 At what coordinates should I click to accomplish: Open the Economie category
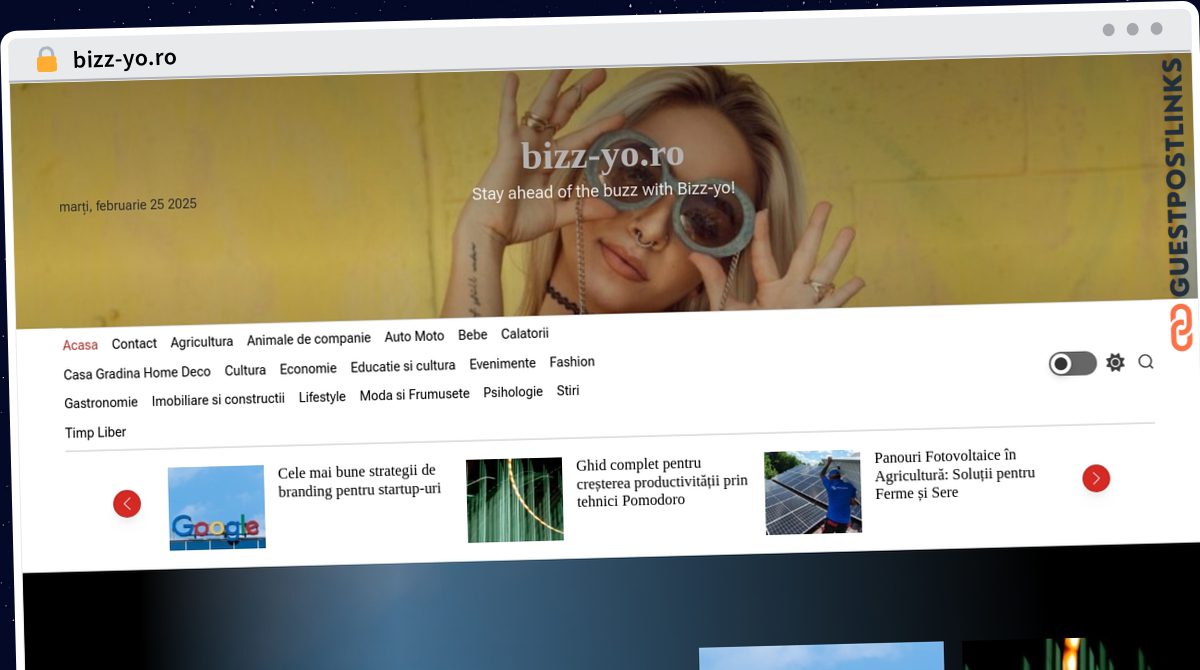308,369
